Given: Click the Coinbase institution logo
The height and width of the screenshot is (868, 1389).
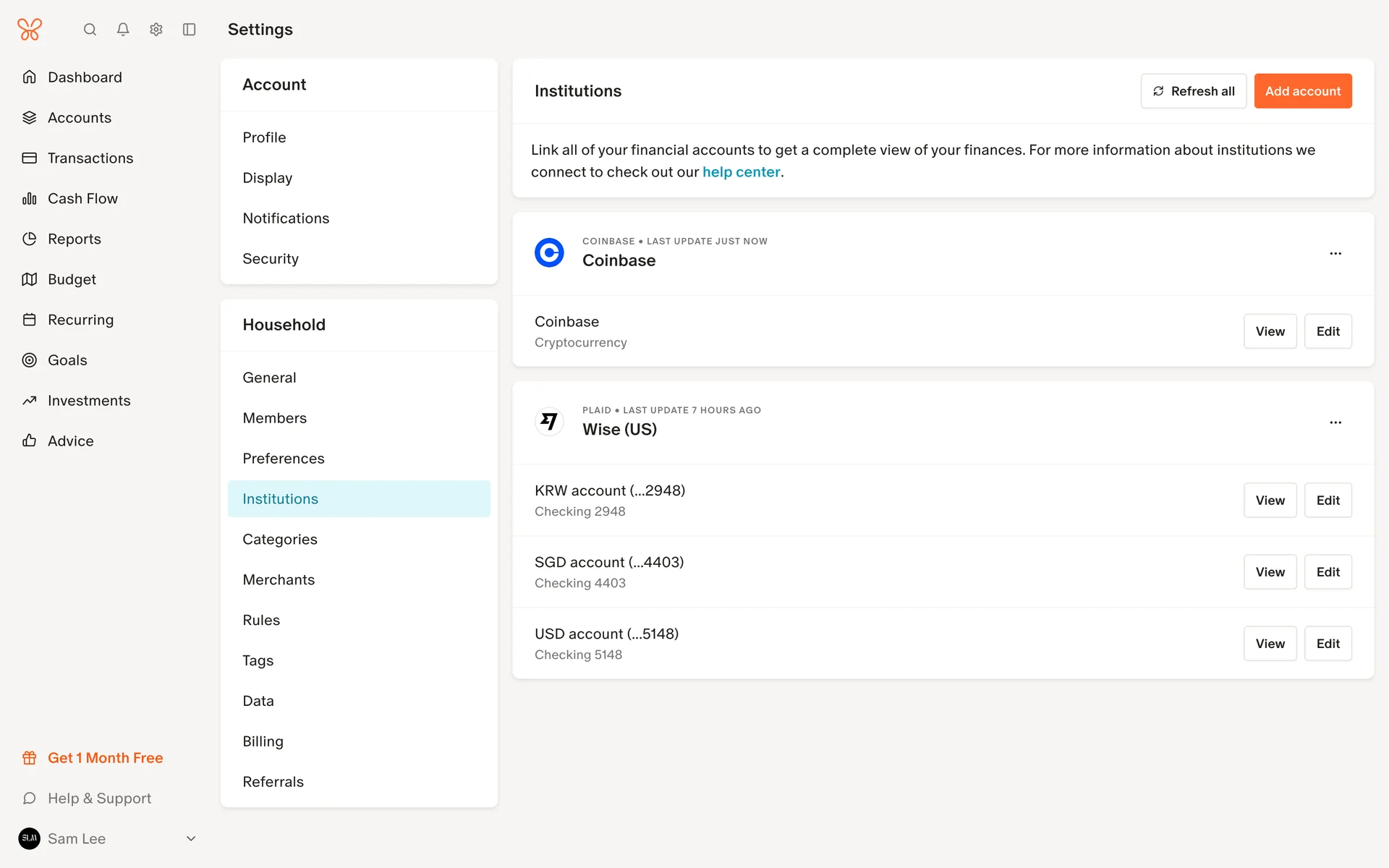Looking at the screenshot, I should click(x=549, y=252).
